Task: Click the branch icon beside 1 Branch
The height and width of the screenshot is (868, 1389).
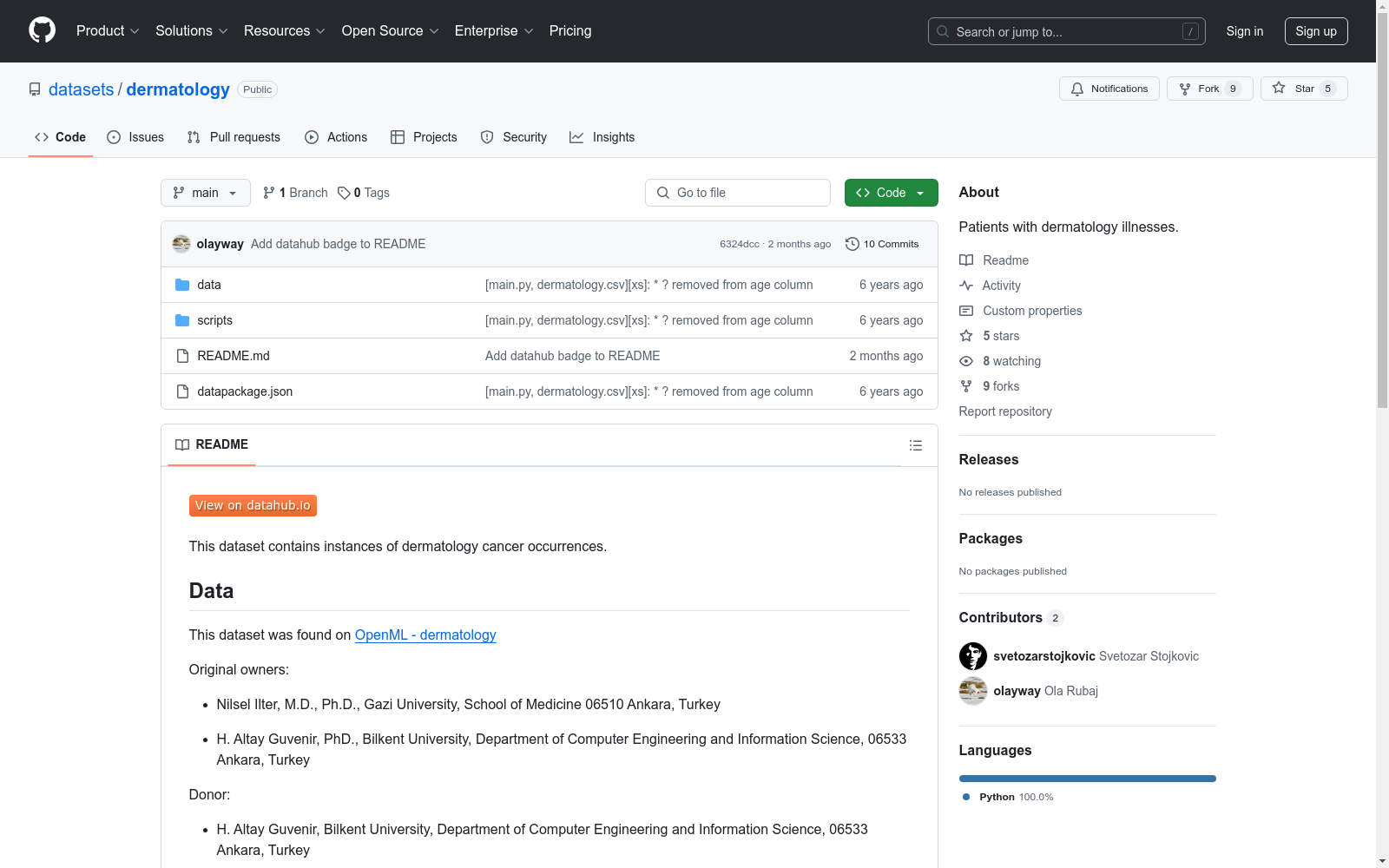Action: [x=269, y=193]
